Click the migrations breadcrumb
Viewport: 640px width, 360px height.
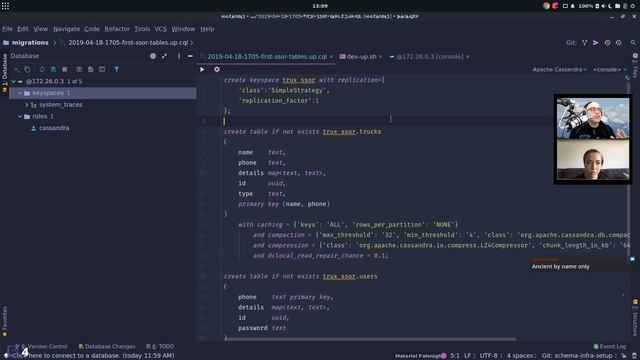point(26,42)
